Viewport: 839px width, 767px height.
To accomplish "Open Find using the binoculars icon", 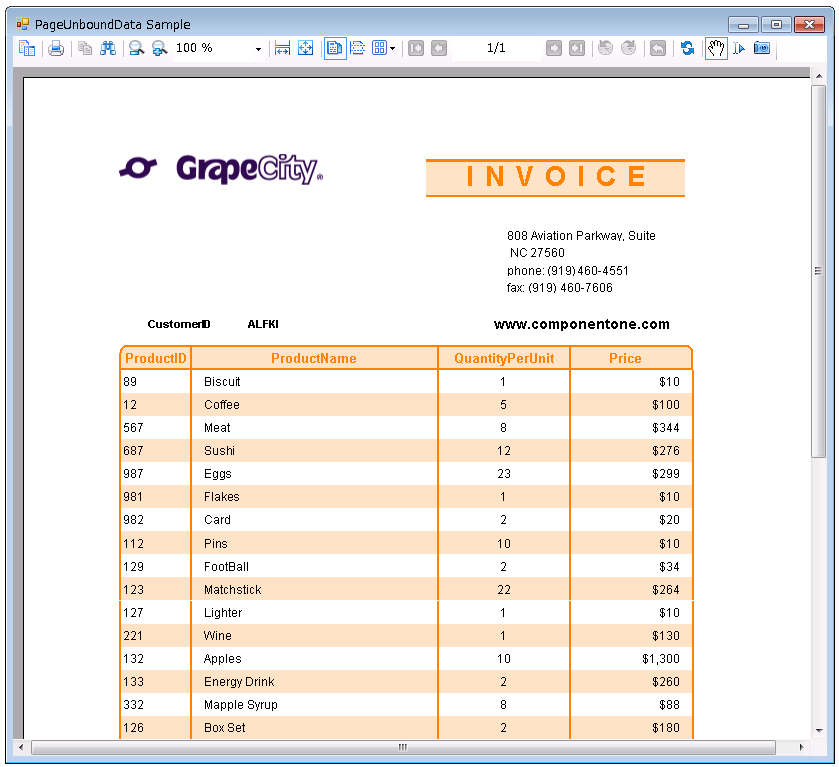I will pos(107,48).
